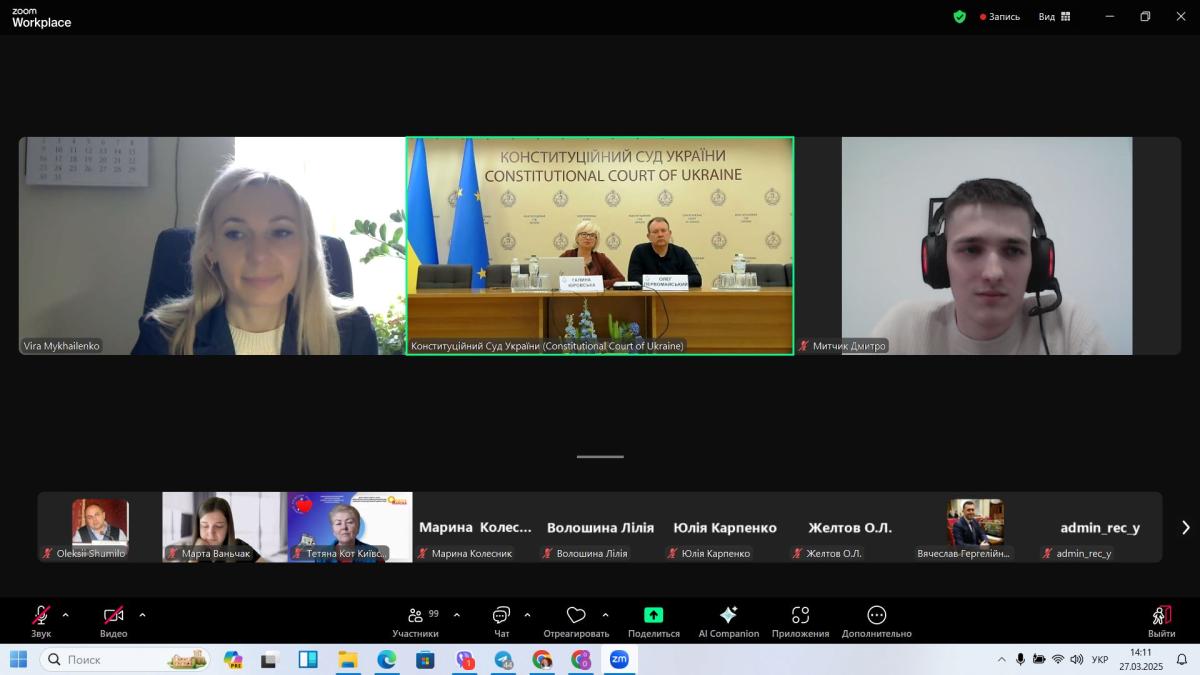Leave the meeting

1161,620
